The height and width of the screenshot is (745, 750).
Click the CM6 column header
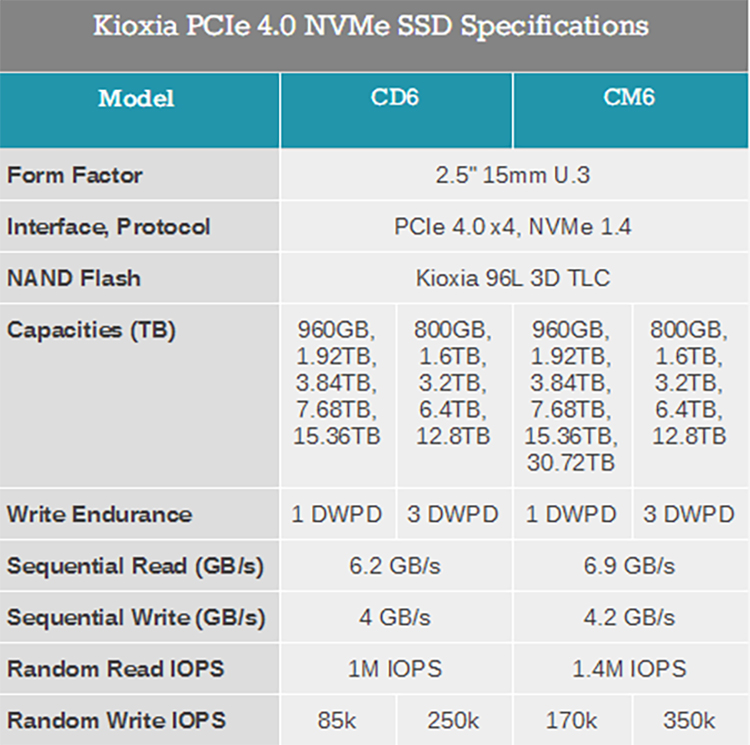tap(631, 99)
